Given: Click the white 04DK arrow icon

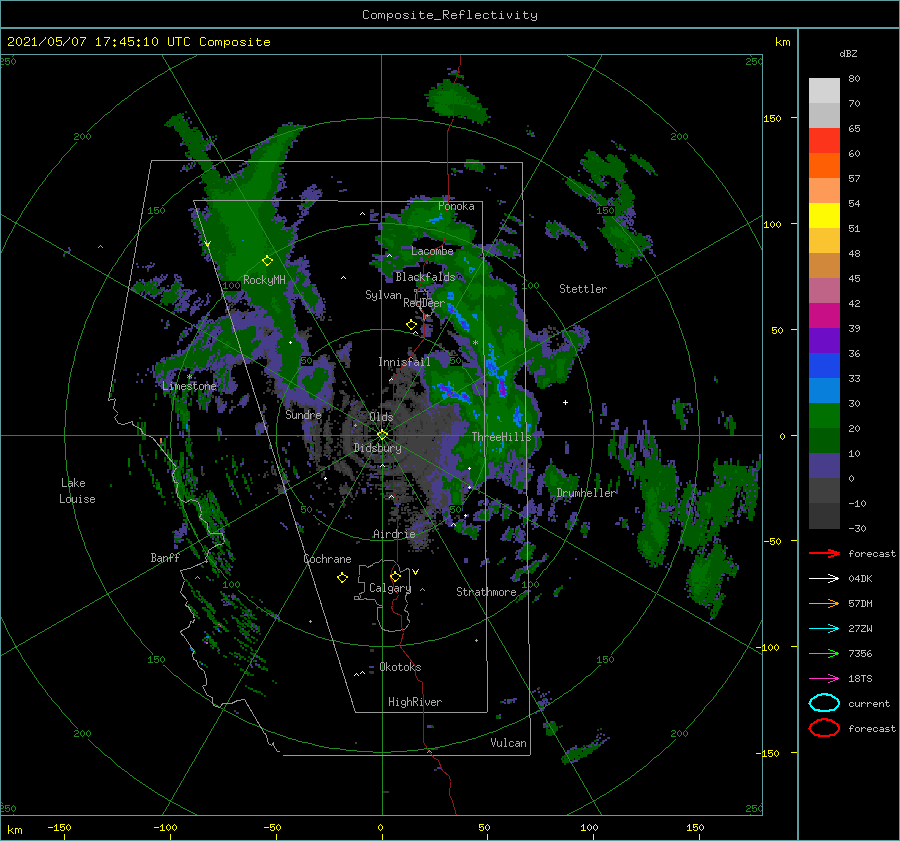Looking at the screenshot, I should 824,579.
